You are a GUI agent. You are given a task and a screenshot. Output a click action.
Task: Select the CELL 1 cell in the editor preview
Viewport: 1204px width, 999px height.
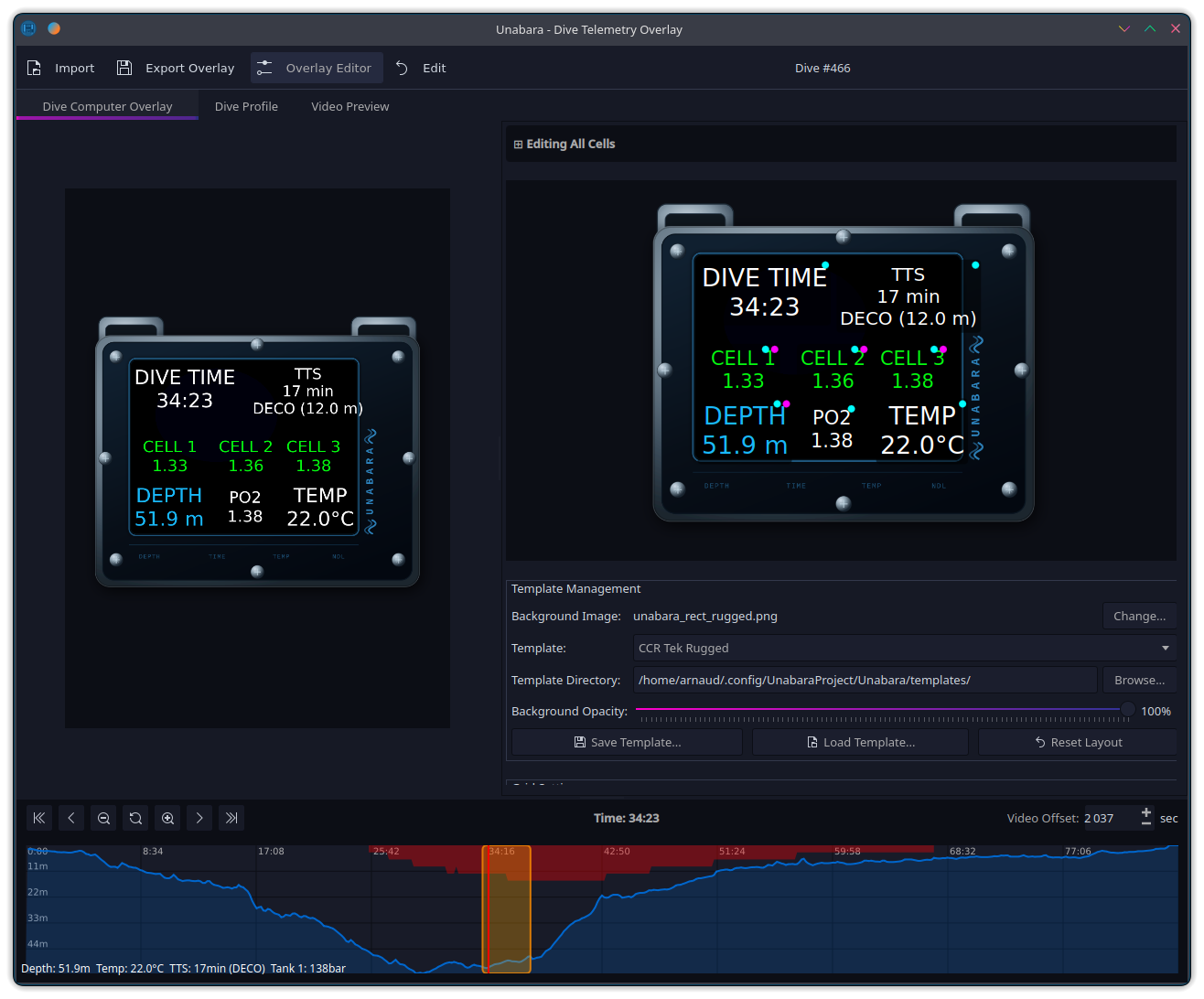(x=743, y=369)
